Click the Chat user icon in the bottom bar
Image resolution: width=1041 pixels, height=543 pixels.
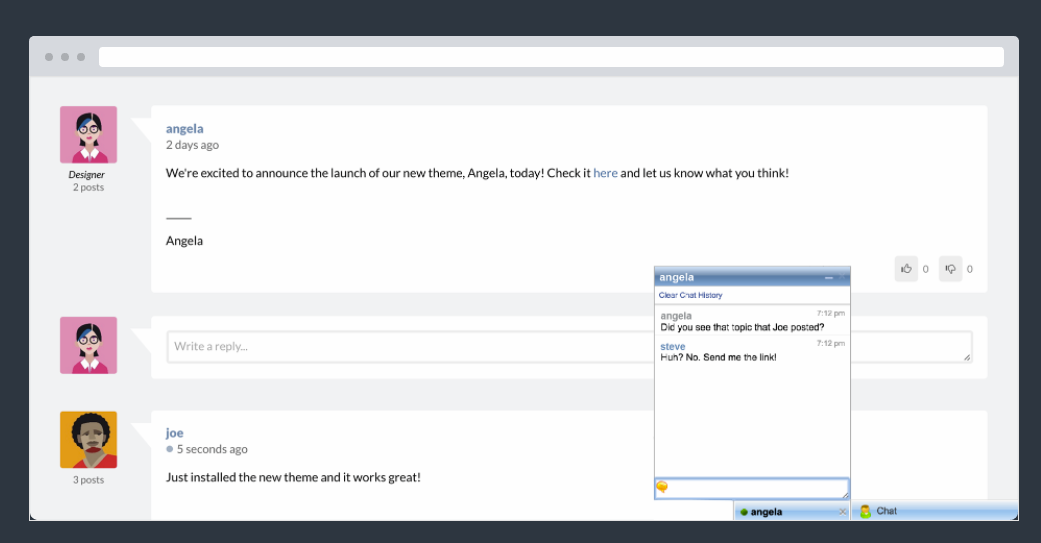[x=865, y=511]
